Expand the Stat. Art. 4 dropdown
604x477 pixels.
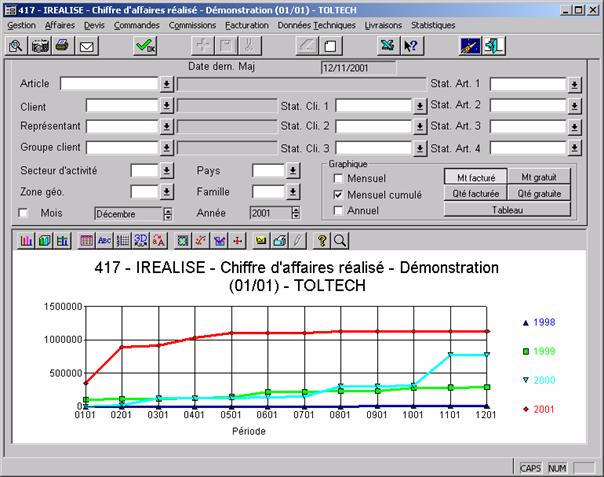tap(574, 148)
